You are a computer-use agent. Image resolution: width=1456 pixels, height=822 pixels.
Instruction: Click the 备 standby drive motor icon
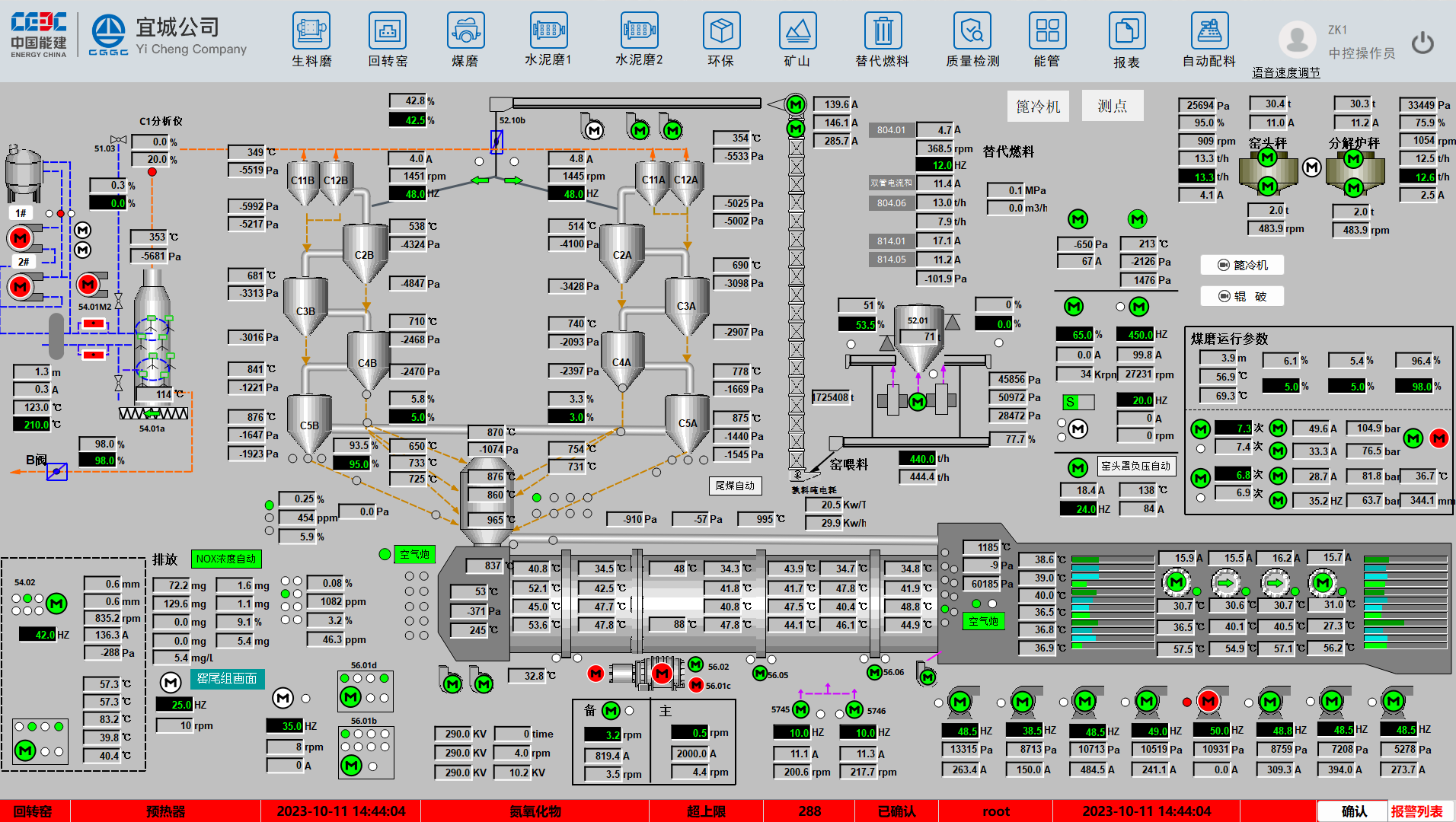click(611, 711)
